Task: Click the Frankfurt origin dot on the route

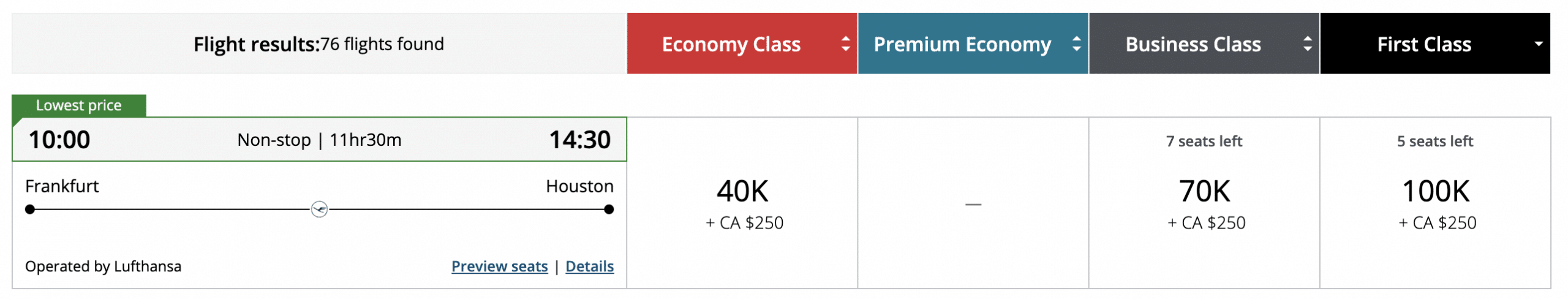Action: pos(30,210)
